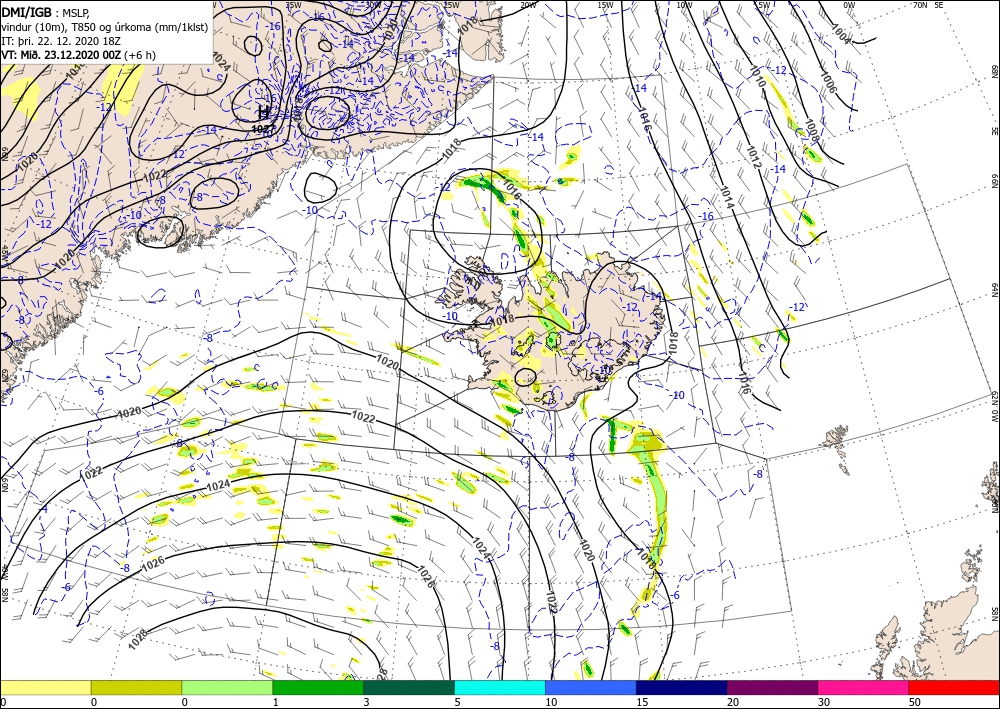Click the "DMI/IGB" title text
1000x709 pixels.
(27, 12)
